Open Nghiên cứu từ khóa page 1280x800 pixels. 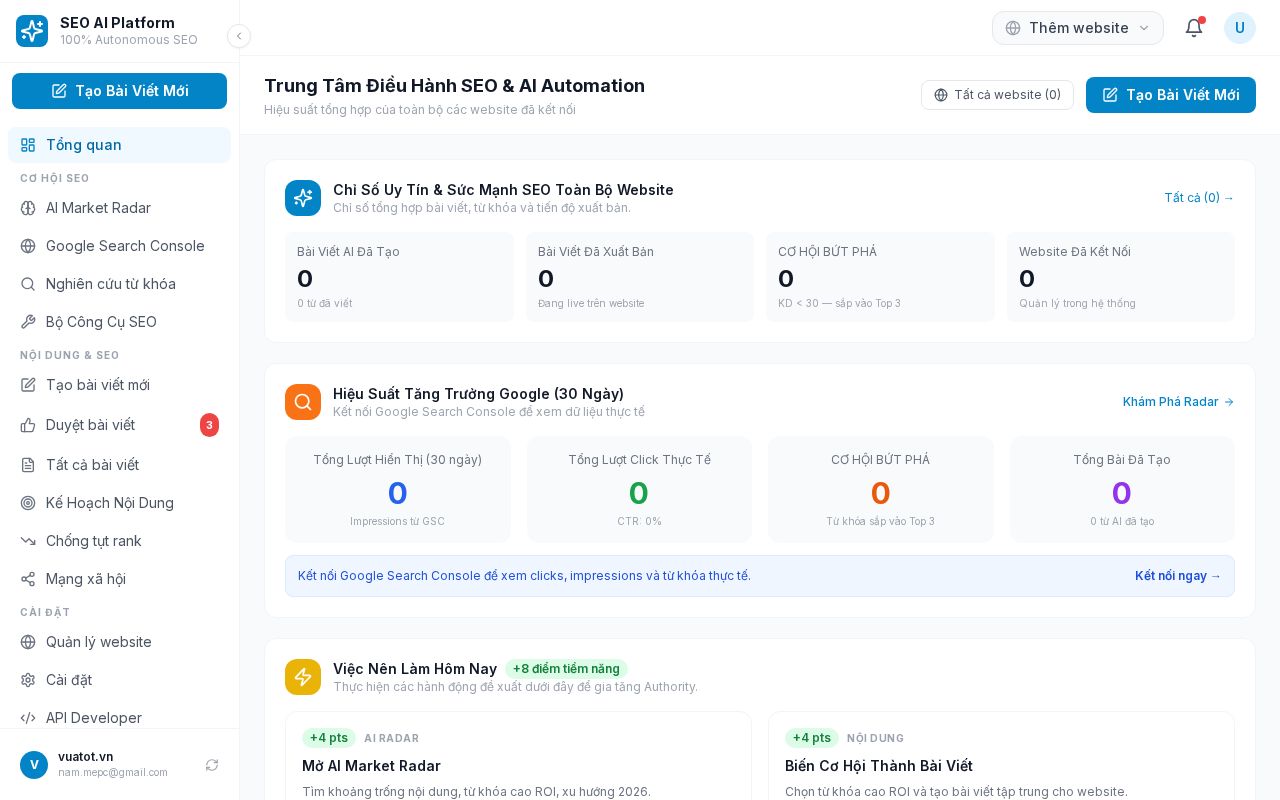pyautogui.click(x=119, y=284)
